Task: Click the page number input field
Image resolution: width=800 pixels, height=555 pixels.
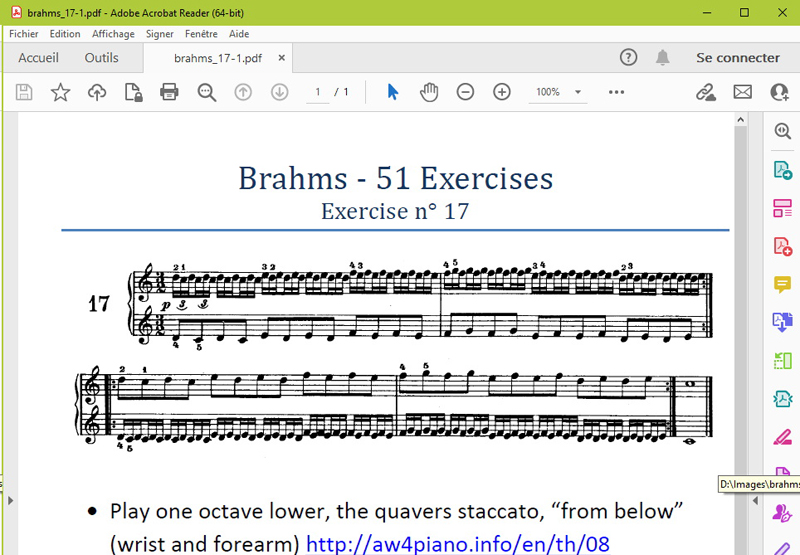Action: point(318,92)
